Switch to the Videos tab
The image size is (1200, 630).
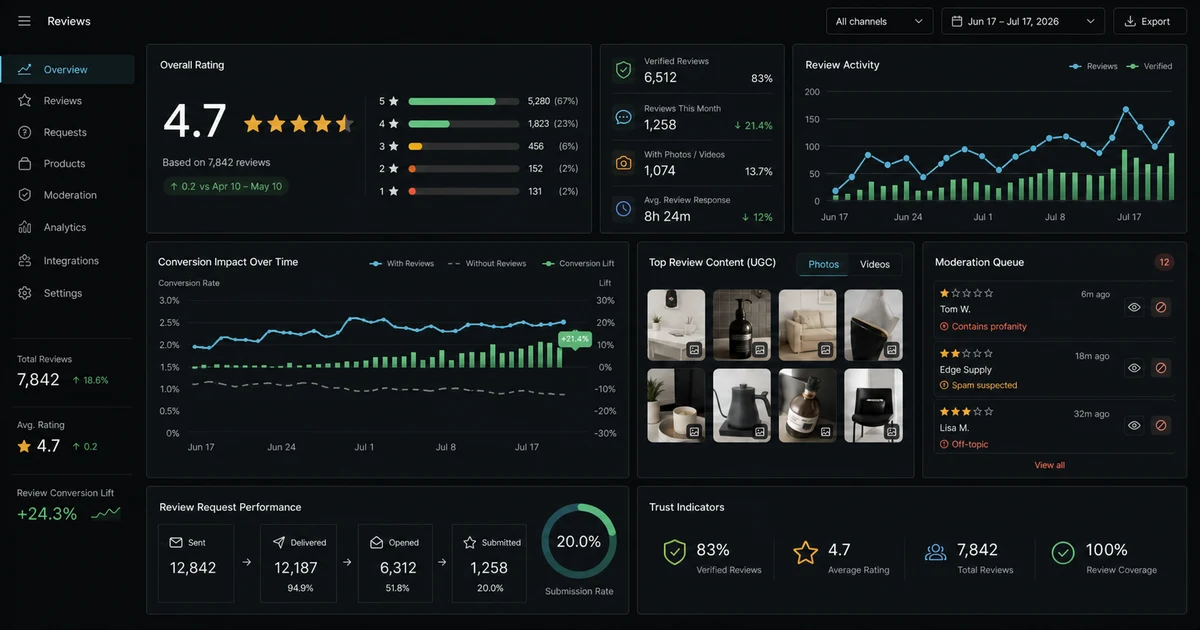[875, 264]
